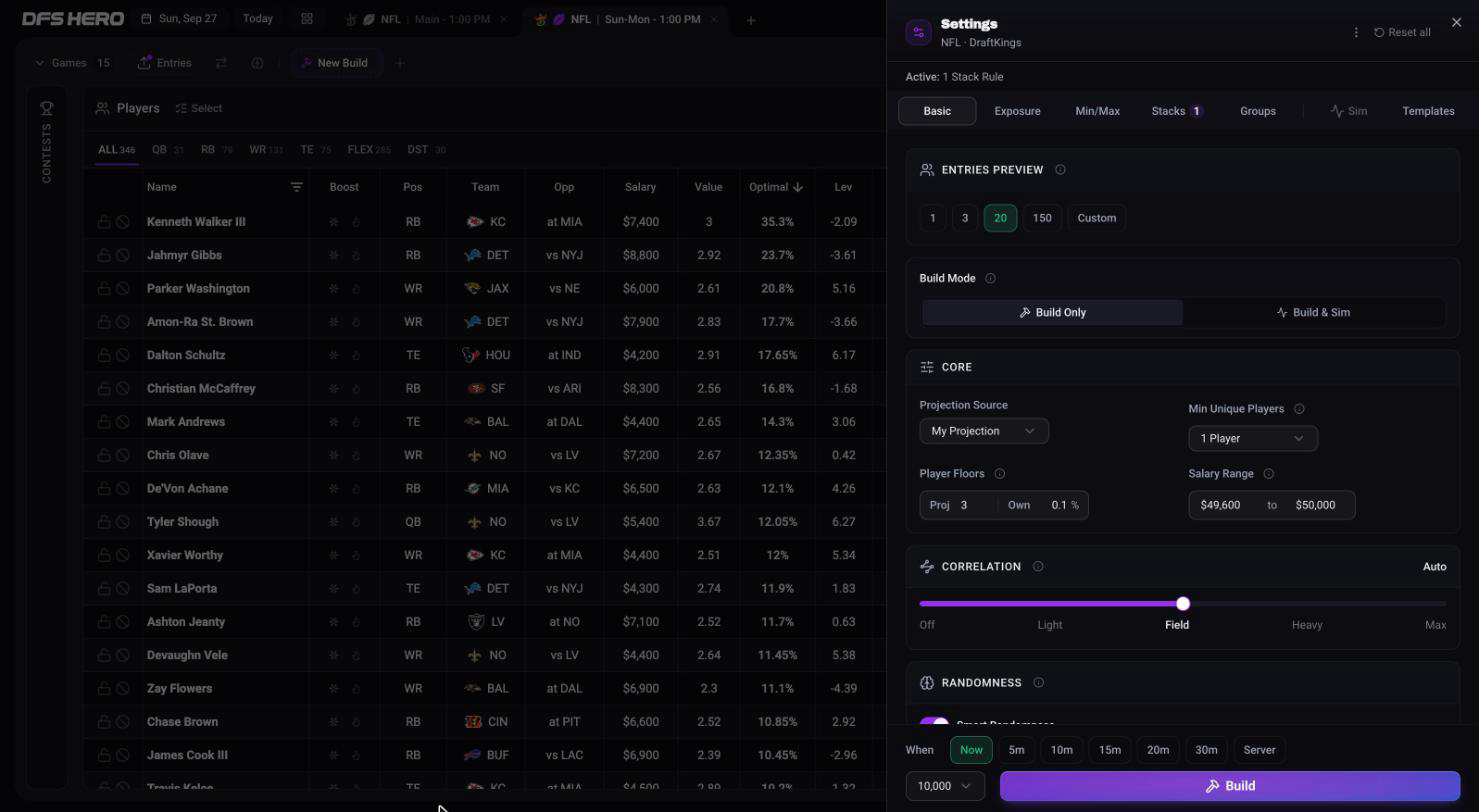Open the date picker Sun, Sep 27

pos(179,19)
